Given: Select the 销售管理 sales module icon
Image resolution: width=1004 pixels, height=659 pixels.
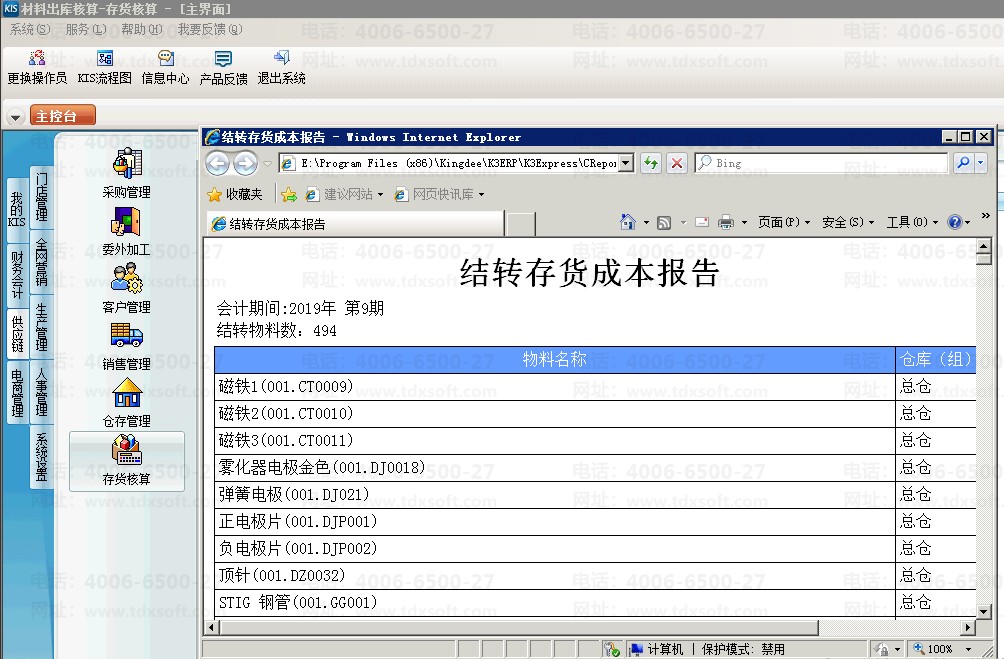Looking at the screenshot, I should coord(127,346).
